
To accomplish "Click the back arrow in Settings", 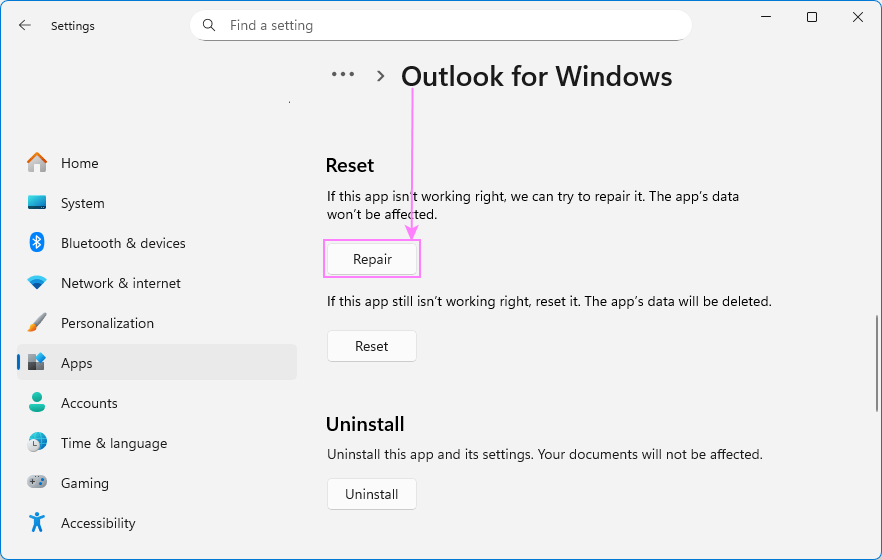I will coord(25,25).
